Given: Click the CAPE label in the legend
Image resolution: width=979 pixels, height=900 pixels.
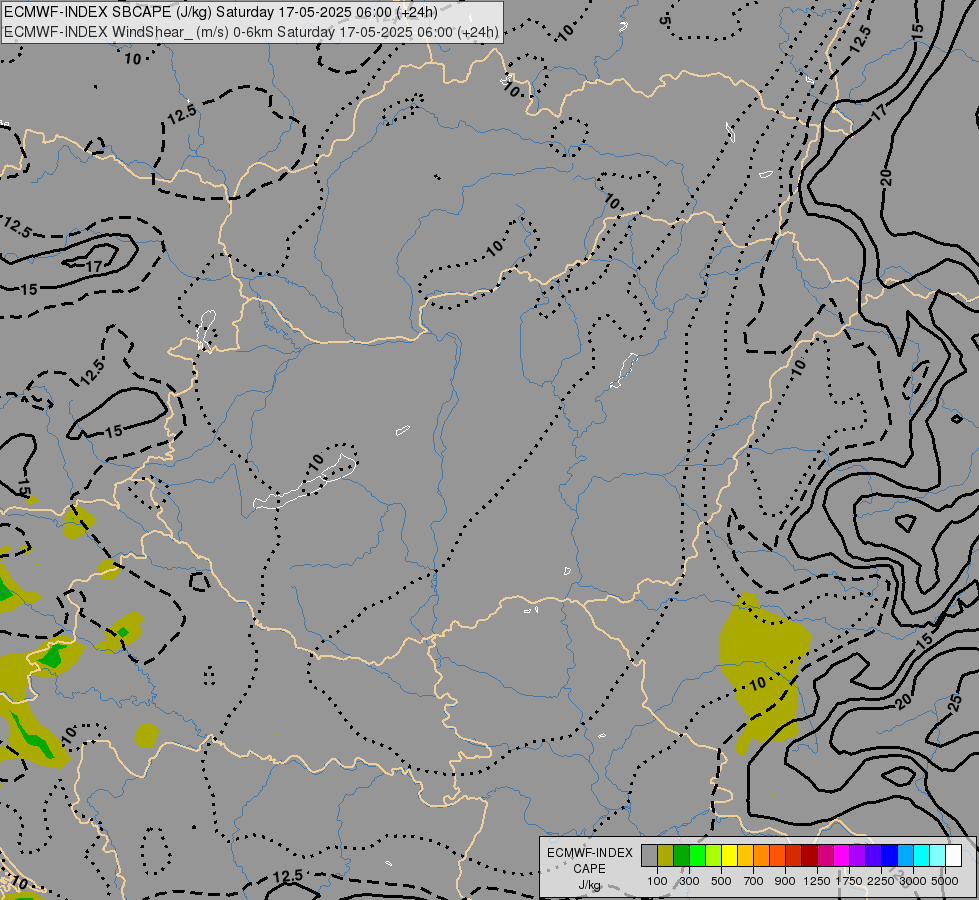Looking at the screenshot, I should tap(589, 869).
